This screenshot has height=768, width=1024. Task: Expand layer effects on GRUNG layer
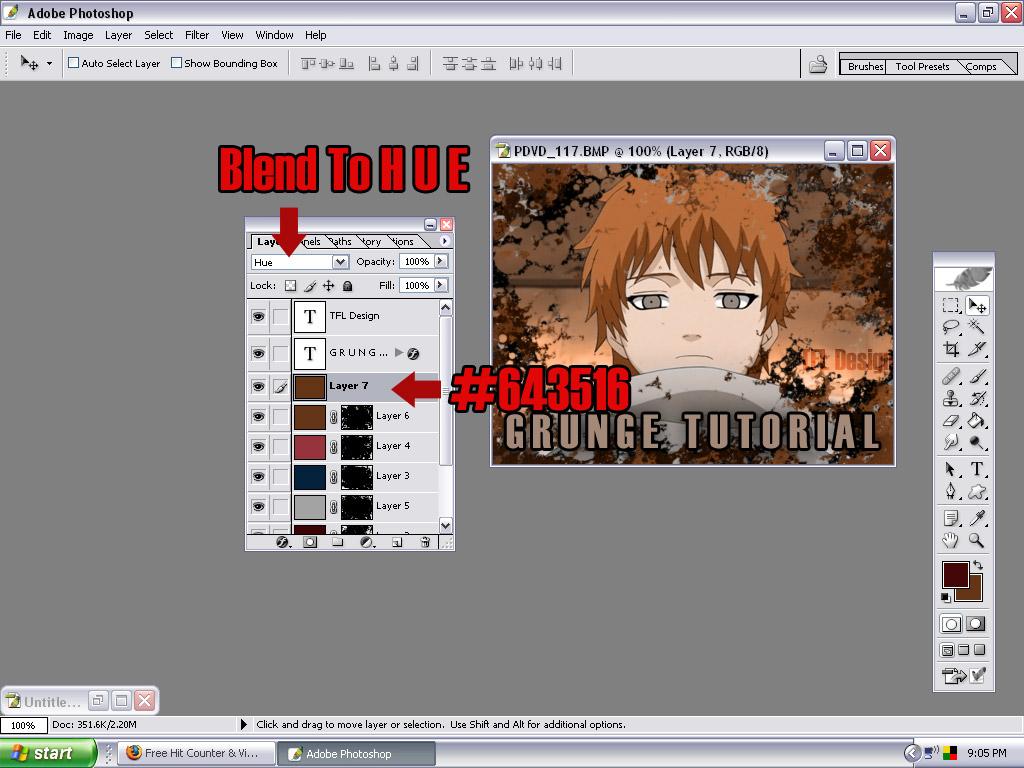[399, 353]
